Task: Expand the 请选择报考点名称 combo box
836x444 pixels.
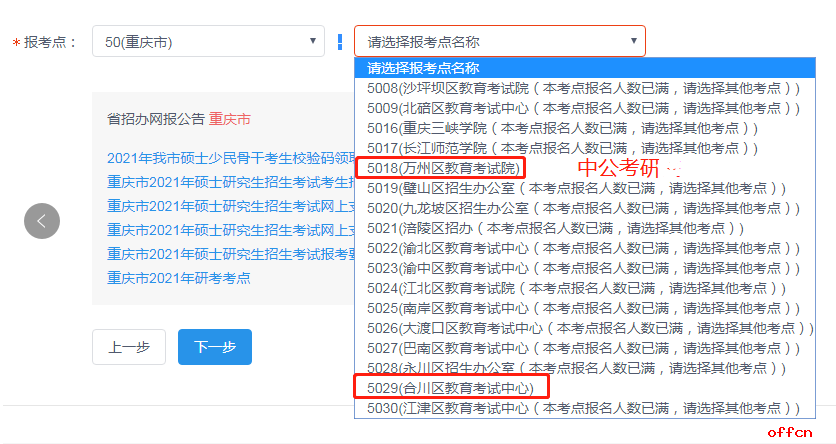Action: (499, 42)
